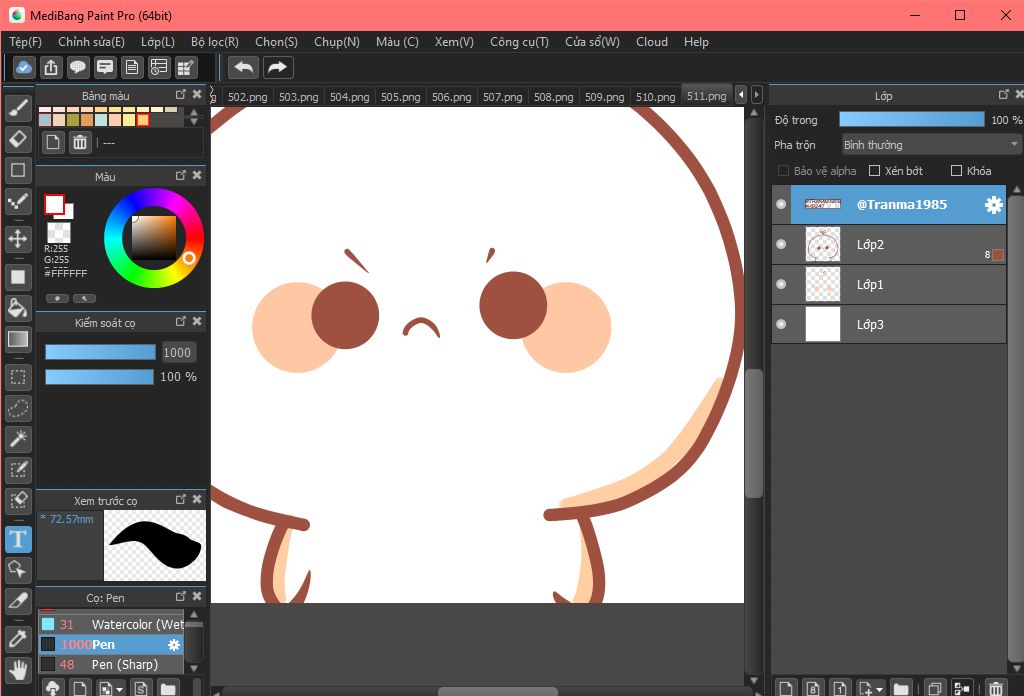Open the Công cụ(T) menu

519,42
